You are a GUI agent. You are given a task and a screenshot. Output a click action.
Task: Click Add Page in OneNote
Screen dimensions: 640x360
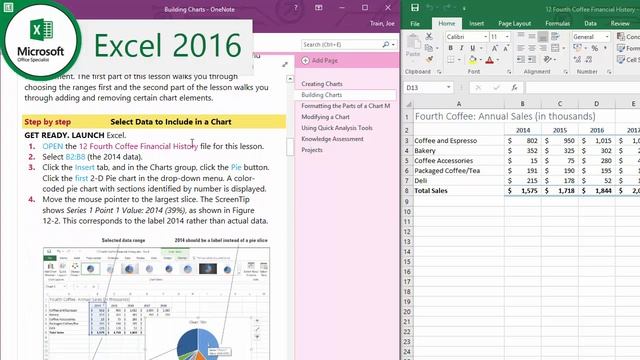320,60
